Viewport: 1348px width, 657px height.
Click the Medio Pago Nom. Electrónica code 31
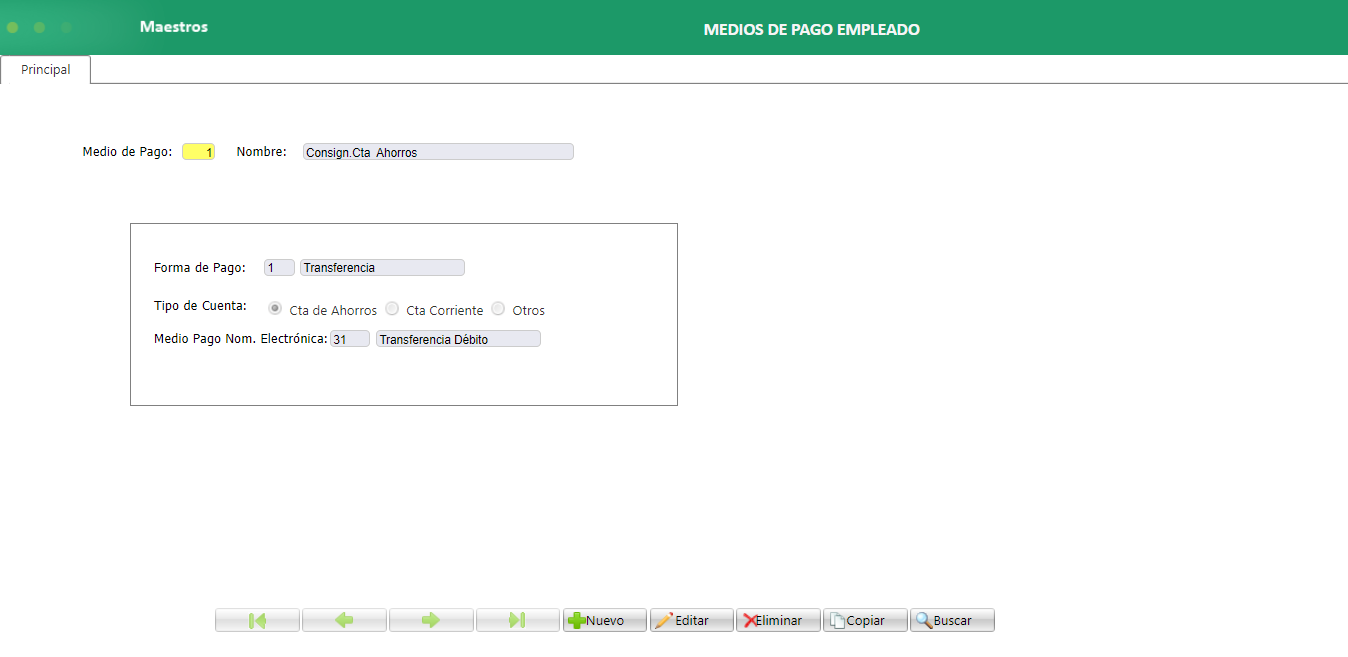[x=350, y=339]
